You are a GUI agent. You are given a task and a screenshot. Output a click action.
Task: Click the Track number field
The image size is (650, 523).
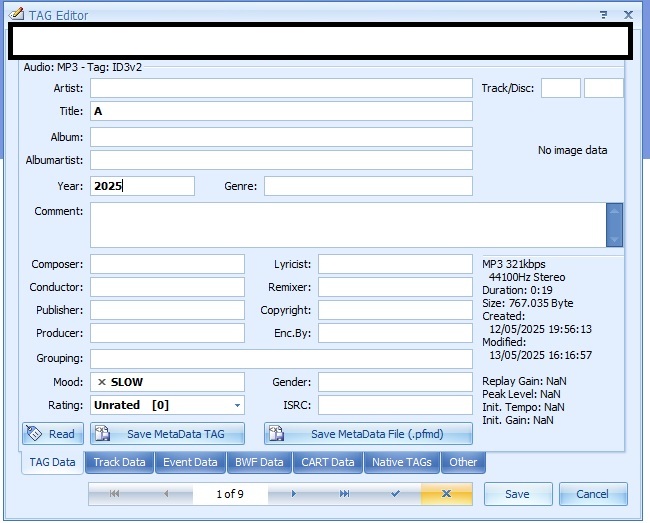561,88
